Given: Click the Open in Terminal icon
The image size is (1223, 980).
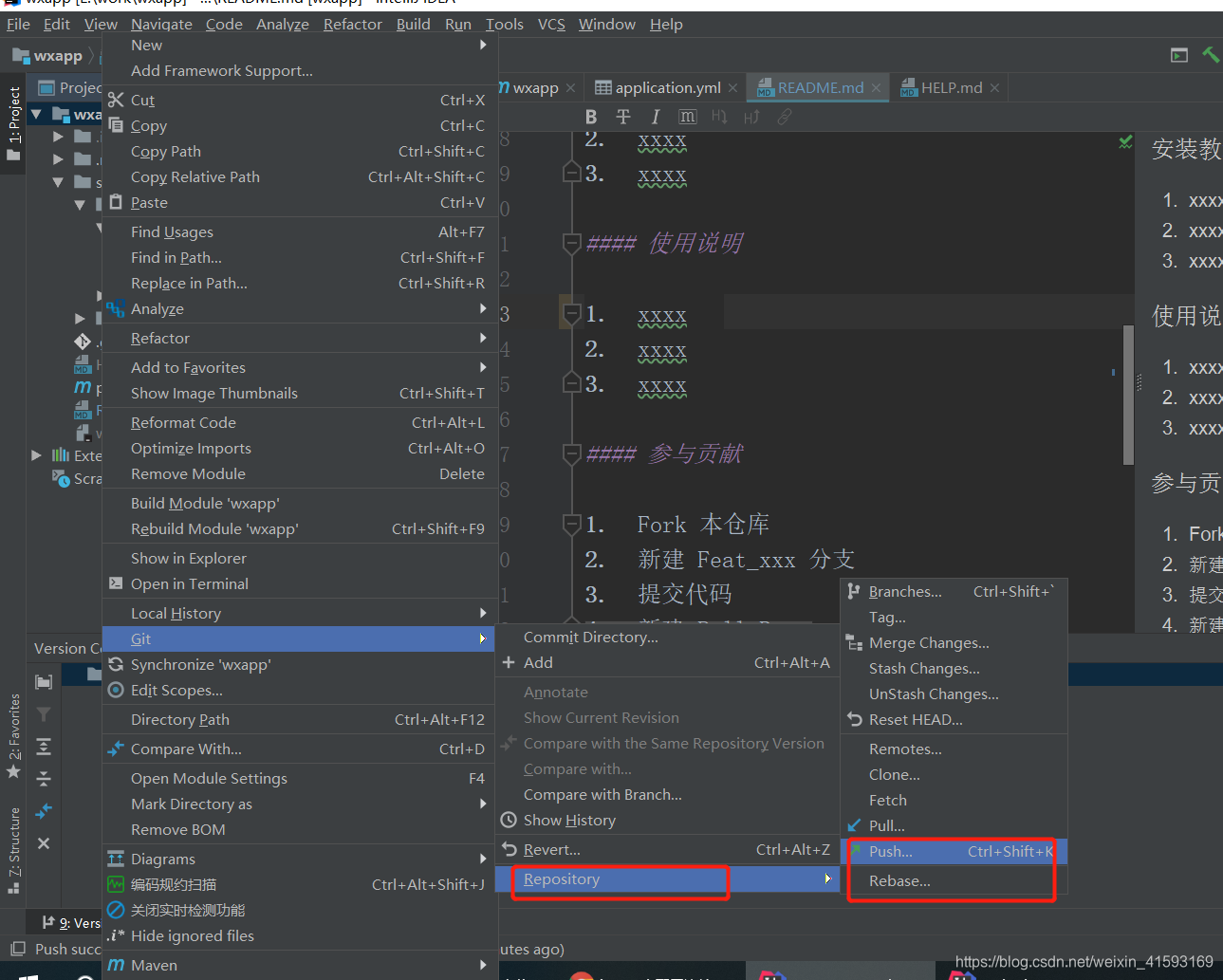Looking at the screenshot, I should (116, 583).
